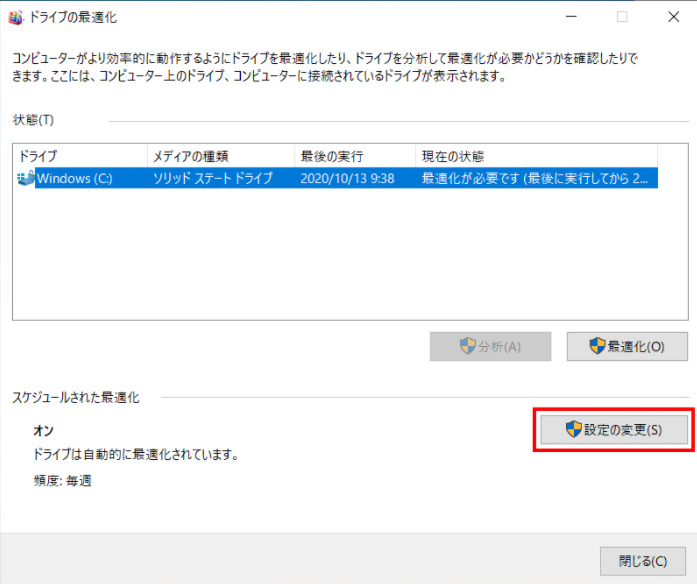Open 設定の変更(S) settings change button
The height and width of the screenshot is (584, 697).
tap(614, 430)
